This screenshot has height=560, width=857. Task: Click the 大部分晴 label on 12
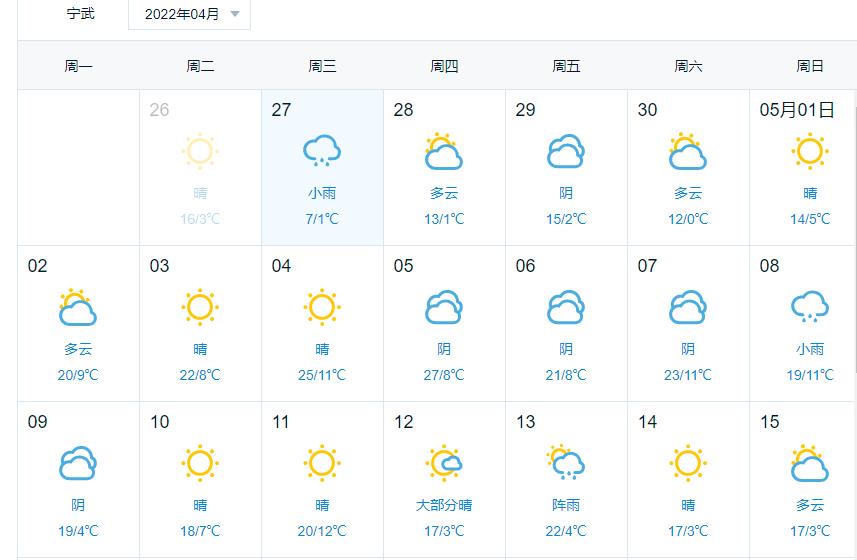click(x=444, y=505)
